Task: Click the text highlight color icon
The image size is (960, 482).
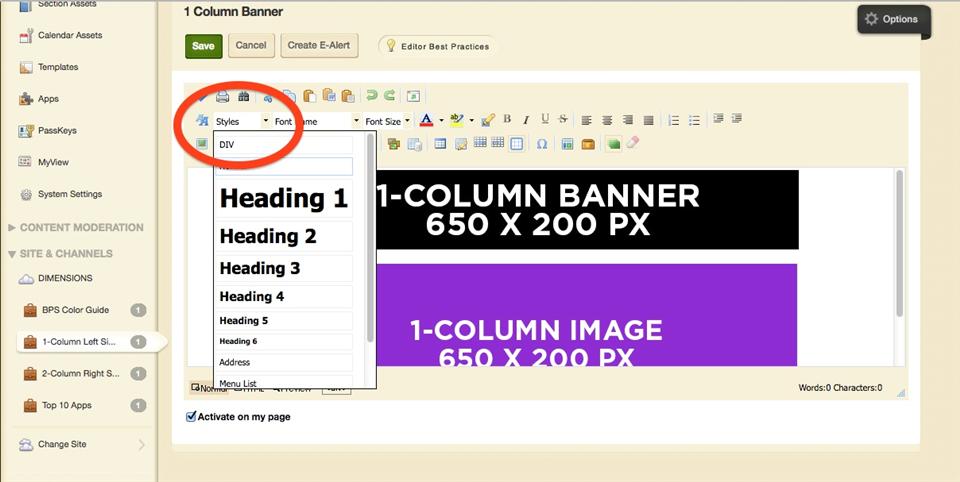Action: [457, 121]
